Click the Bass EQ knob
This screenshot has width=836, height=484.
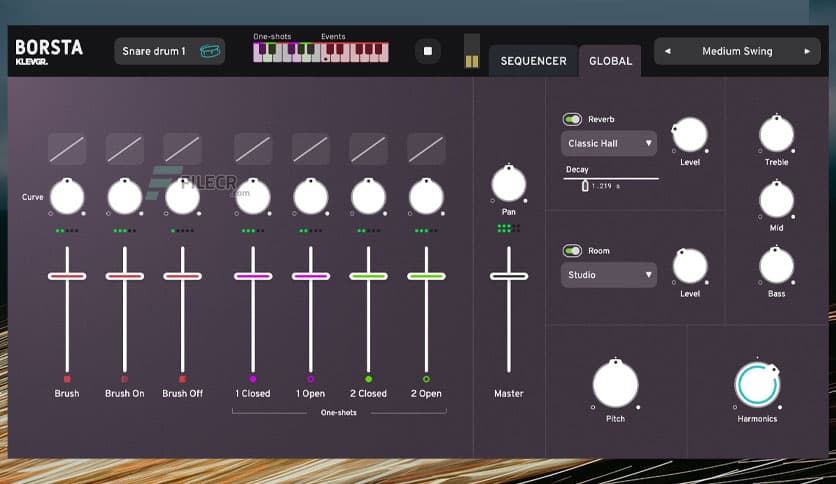(x=776, y=266)
